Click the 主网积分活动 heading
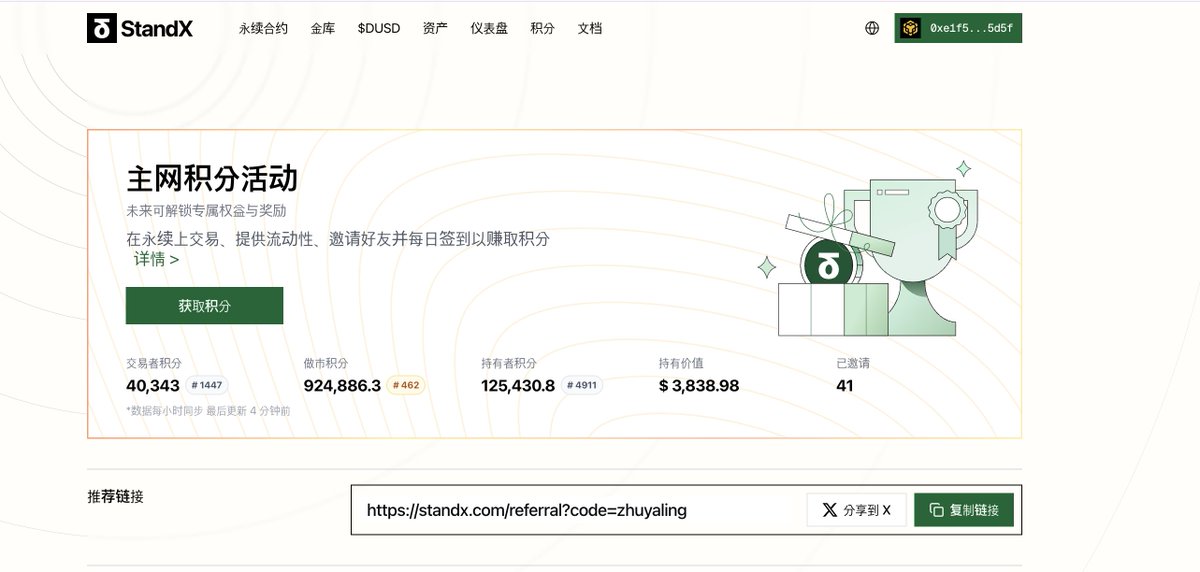 [212, 179]
